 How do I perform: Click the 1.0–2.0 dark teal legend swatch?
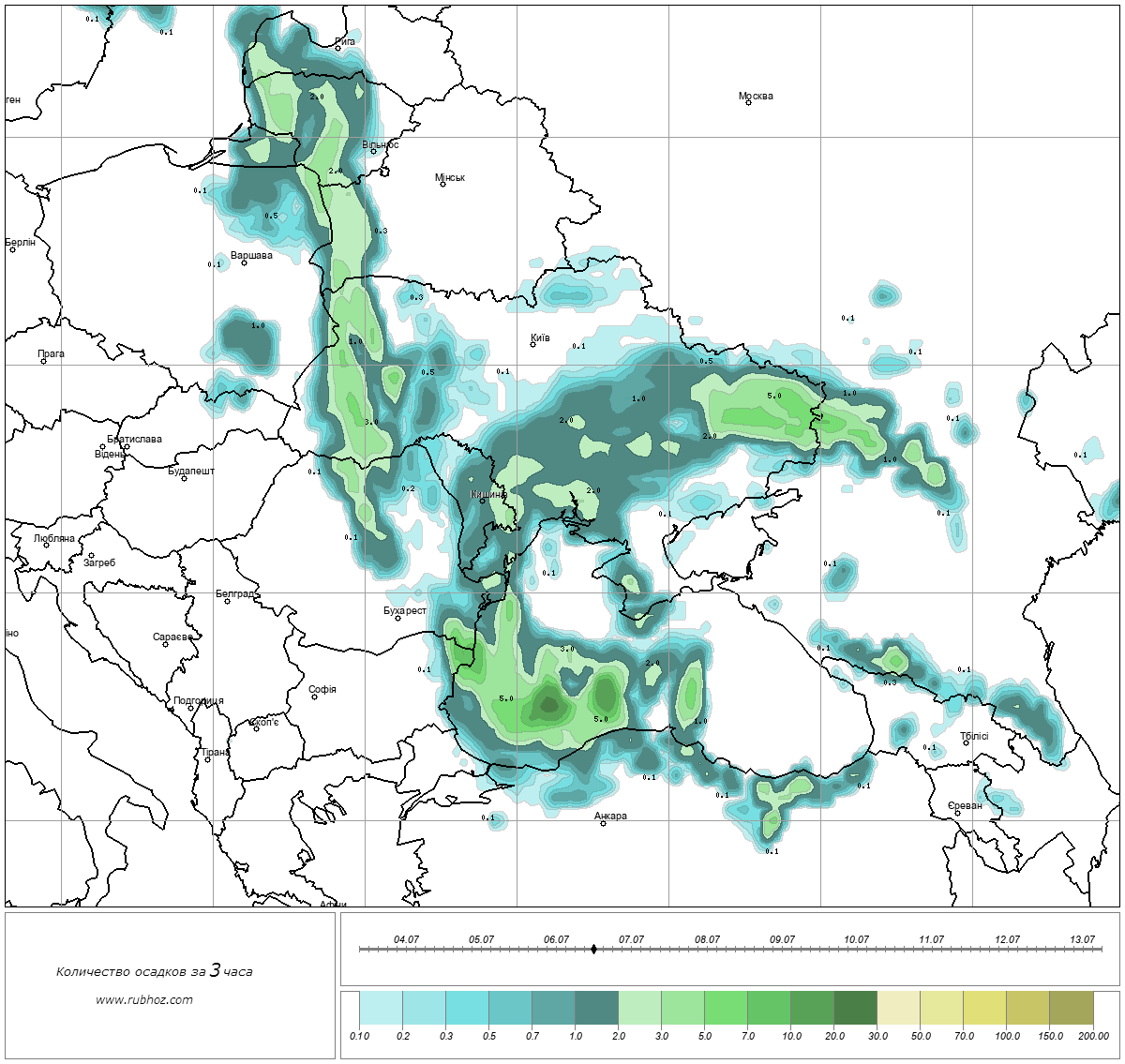[596, 1010]
